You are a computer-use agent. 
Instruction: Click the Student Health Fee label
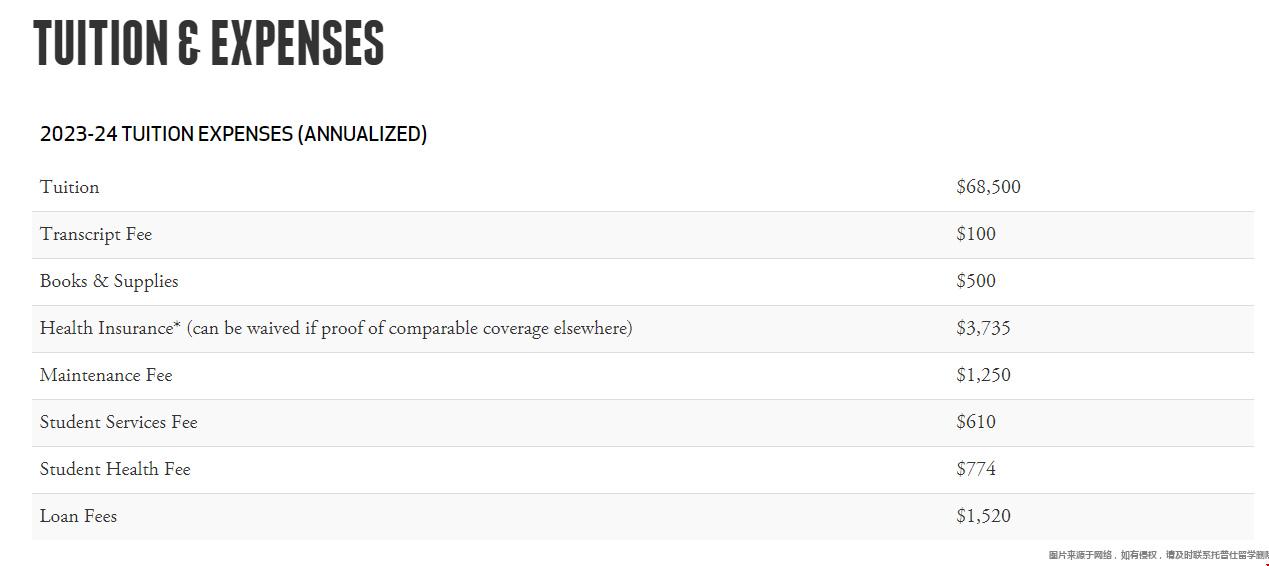(115, 469)
